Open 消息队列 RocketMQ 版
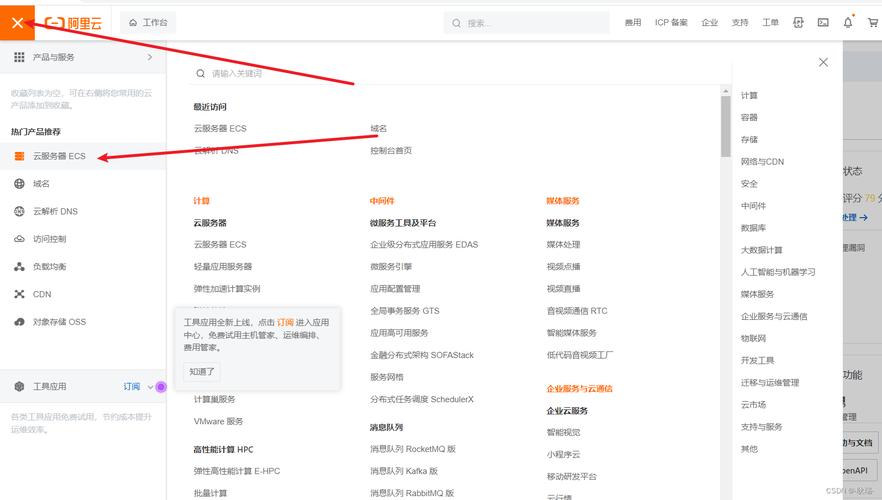 click(x=413, y=449)
